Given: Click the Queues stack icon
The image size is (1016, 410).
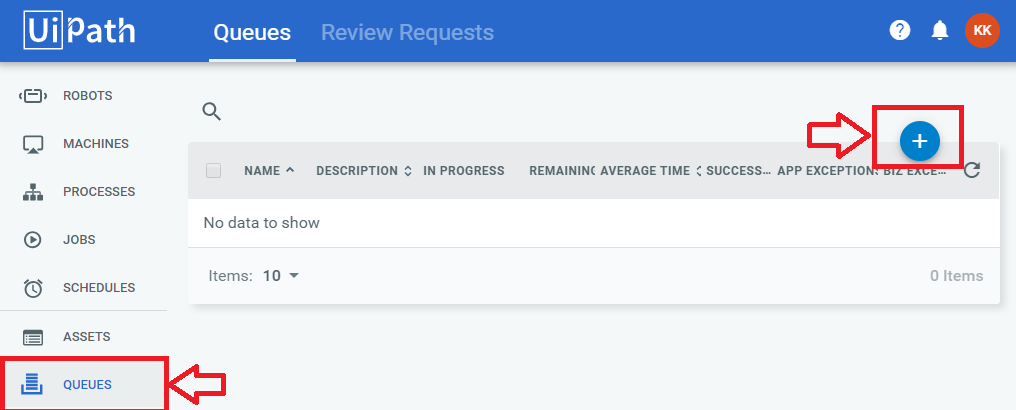Looking at the screenshot, I should [32, 384].
